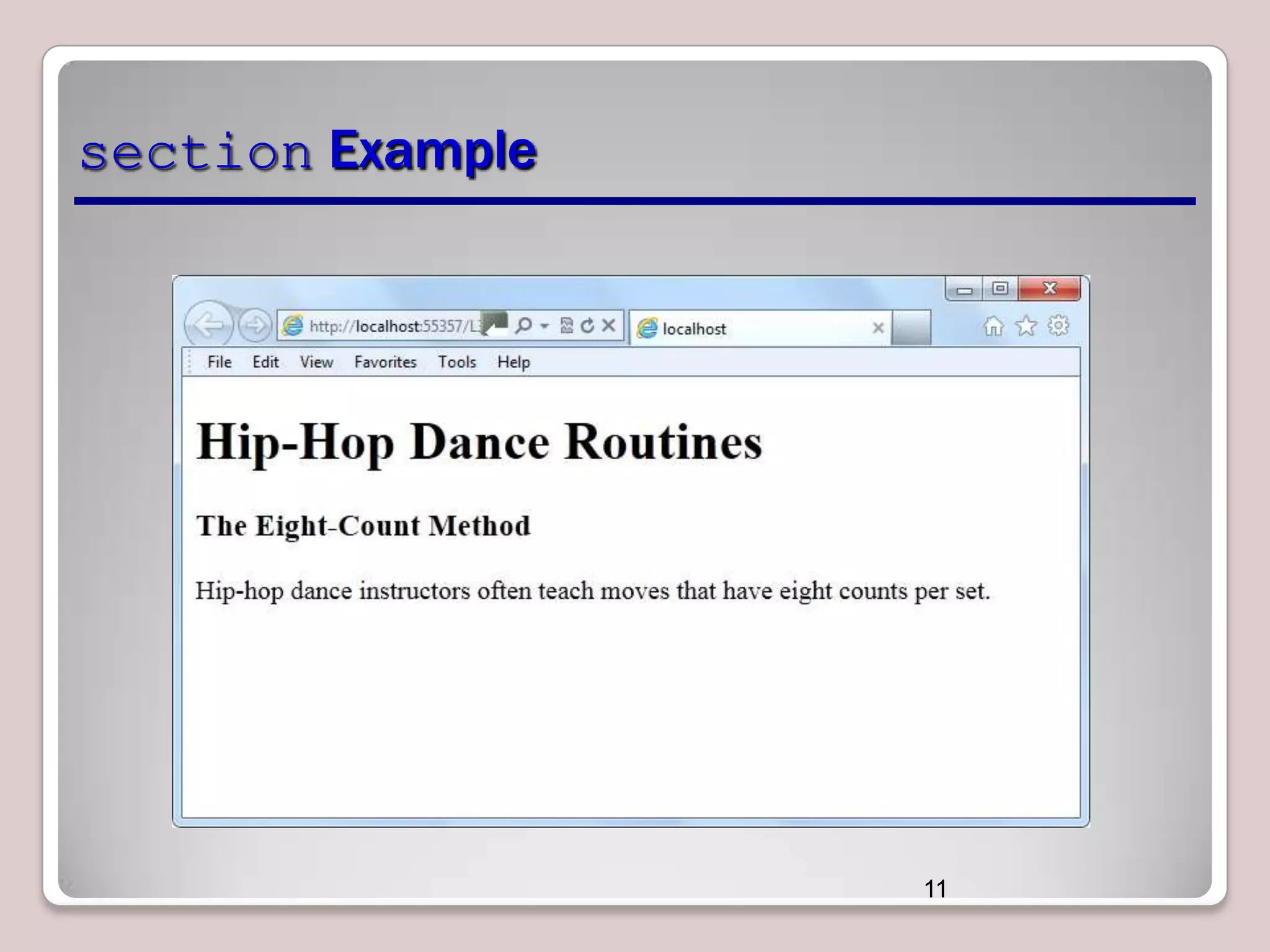This screenshot has height=952, width=1270.
Task: Open the Edit menu
Action: [x=265, y=362]
